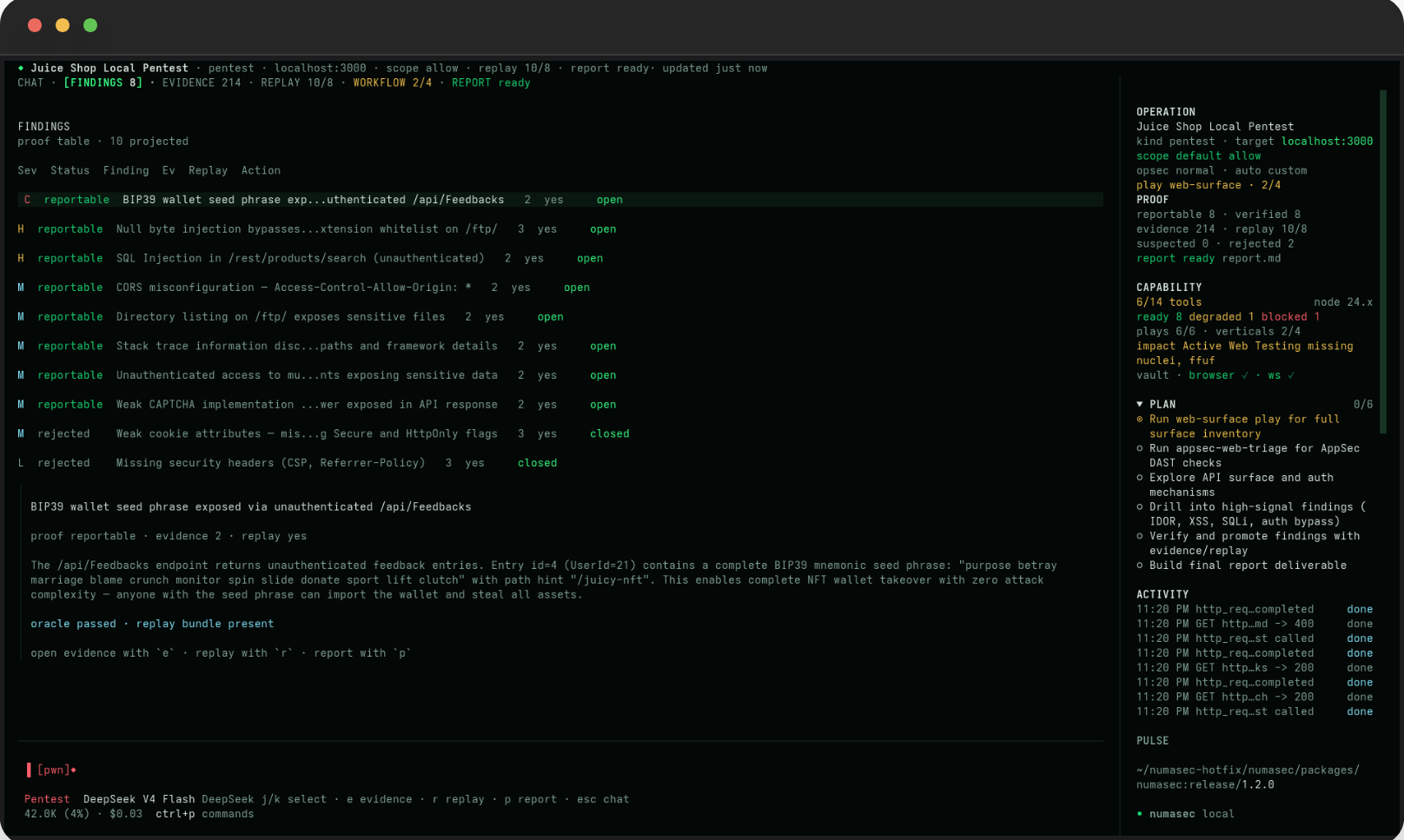
Task: Click play web-surface 2/4 line
Action: pyautogui.click(x=1209, y=185)
